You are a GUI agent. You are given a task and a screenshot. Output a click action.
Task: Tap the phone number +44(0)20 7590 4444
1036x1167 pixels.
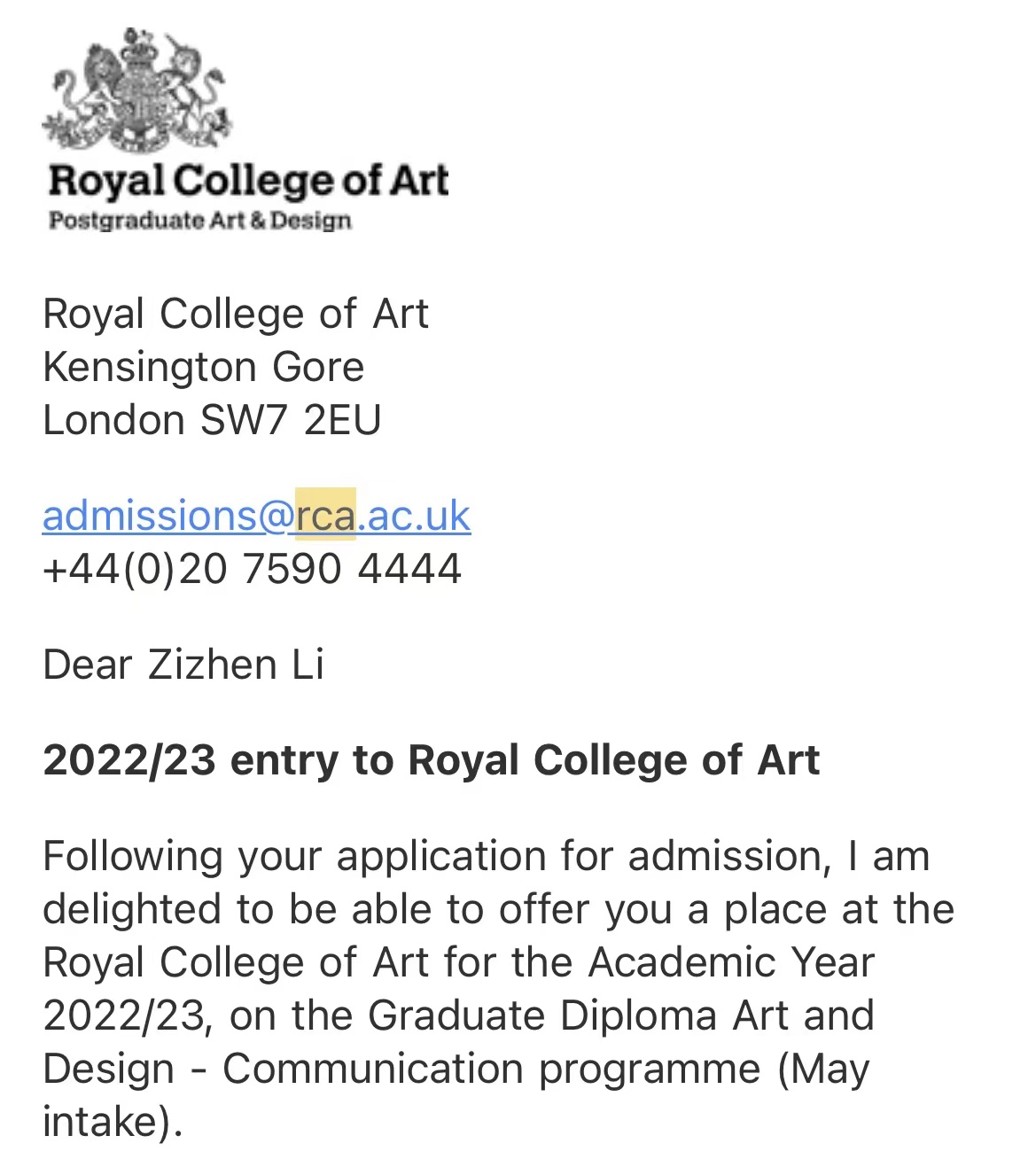(x=252, y=568)
